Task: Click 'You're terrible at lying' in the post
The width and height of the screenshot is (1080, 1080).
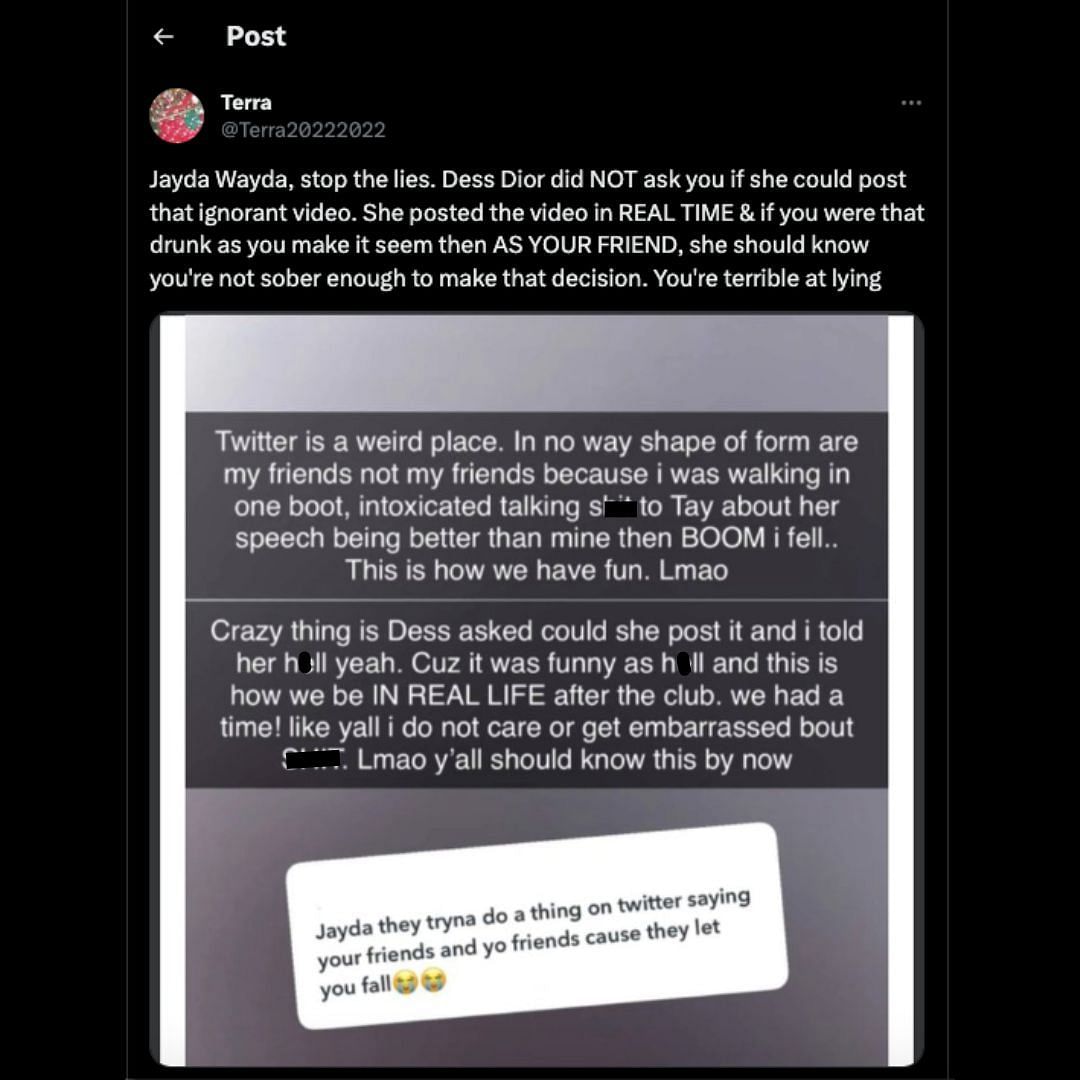Action: coord(767,279)
